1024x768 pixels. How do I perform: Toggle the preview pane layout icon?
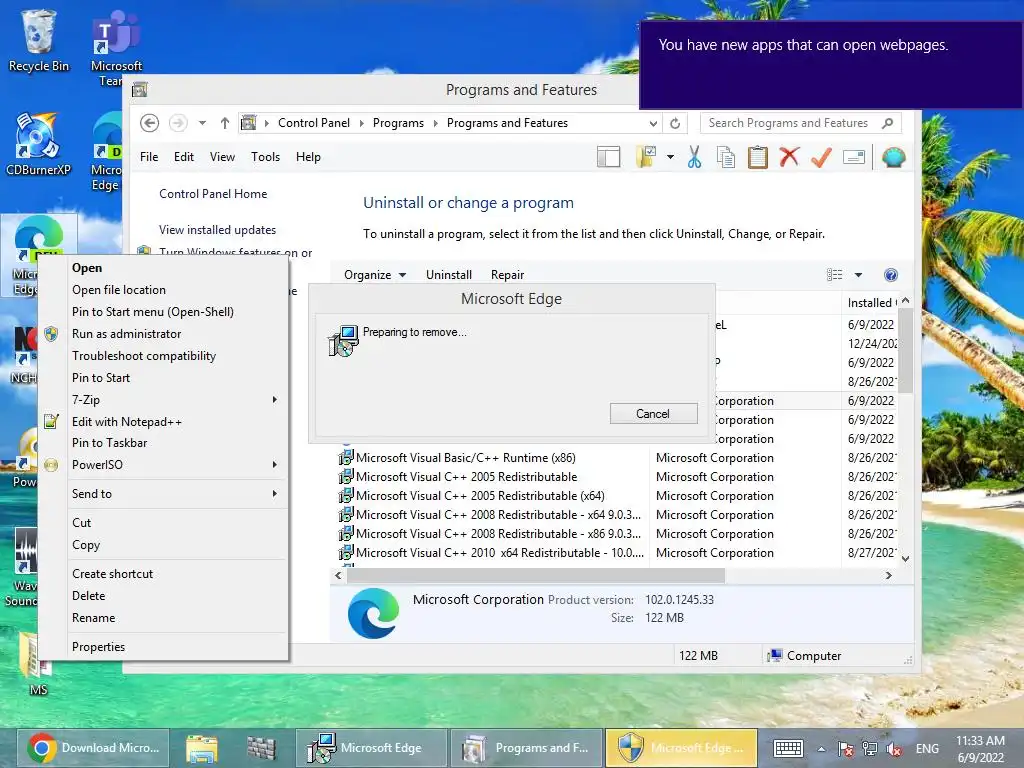609,157
